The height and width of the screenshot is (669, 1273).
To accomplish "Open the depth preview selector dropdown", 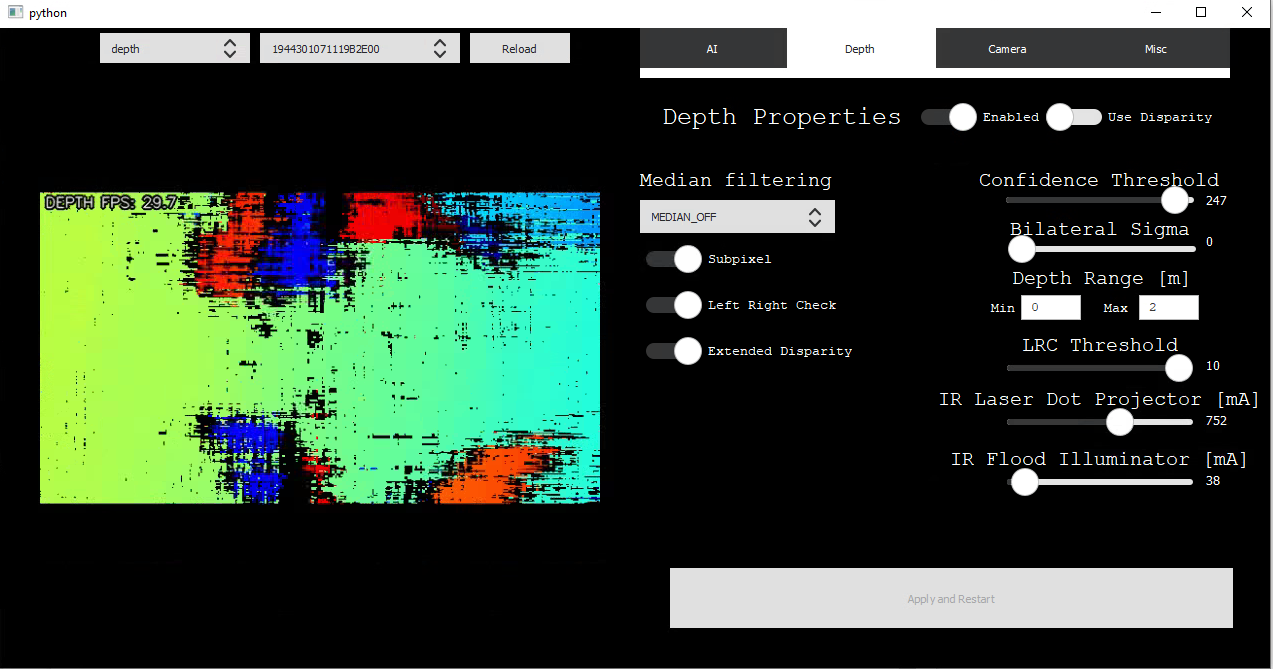I will click(174, 48).
